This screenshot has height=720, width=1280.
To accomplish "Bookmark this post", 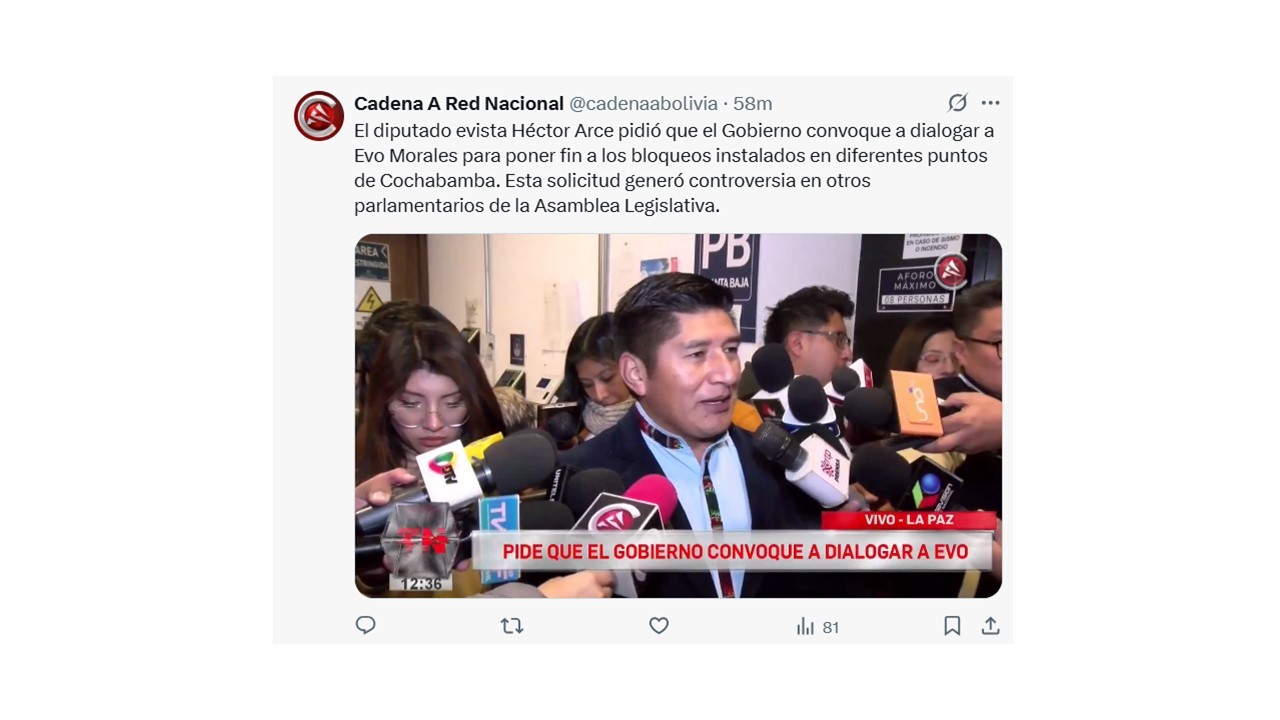I will [x=952, y=626].
